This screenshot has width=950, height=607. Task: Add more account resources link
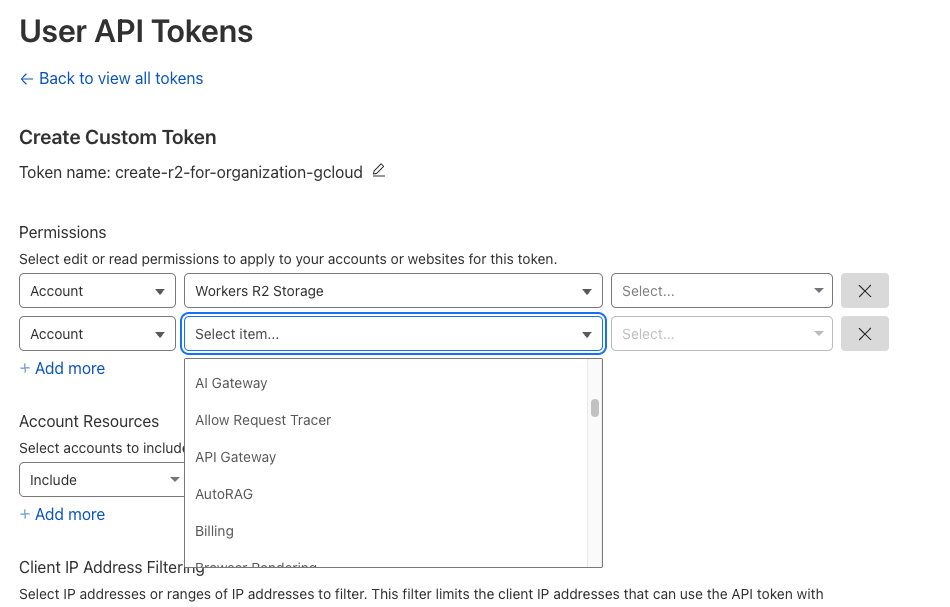coord(62,514)
